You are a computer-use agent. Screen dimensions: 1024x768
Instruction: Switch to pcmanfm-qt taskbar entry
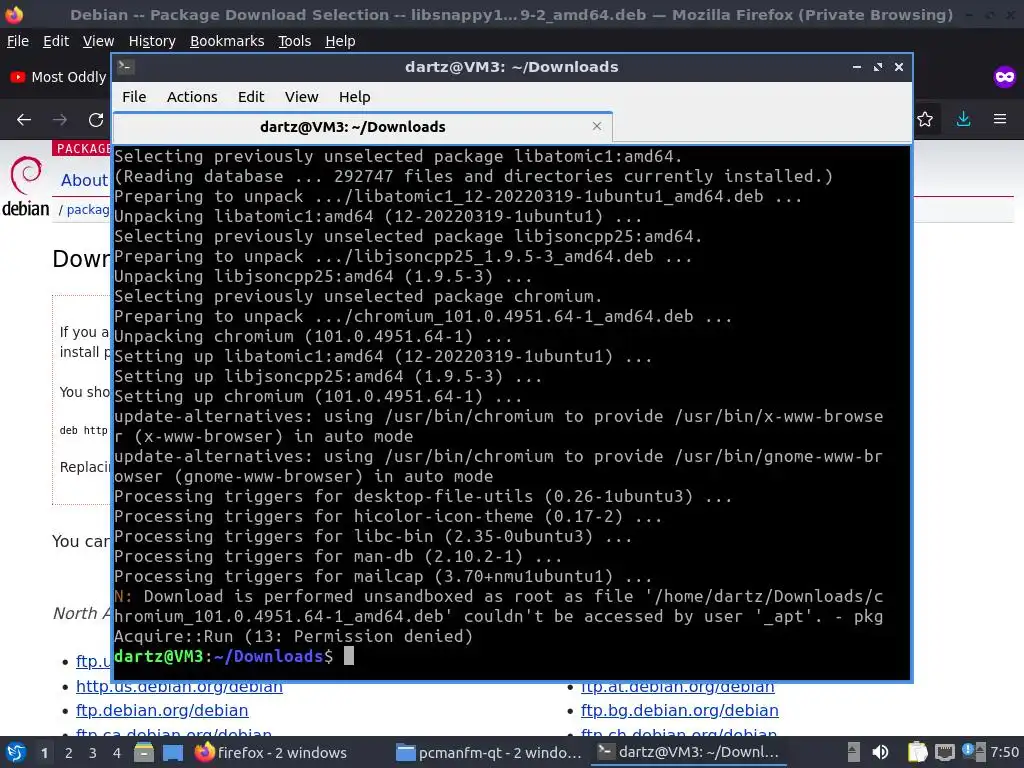pos(488,752)
